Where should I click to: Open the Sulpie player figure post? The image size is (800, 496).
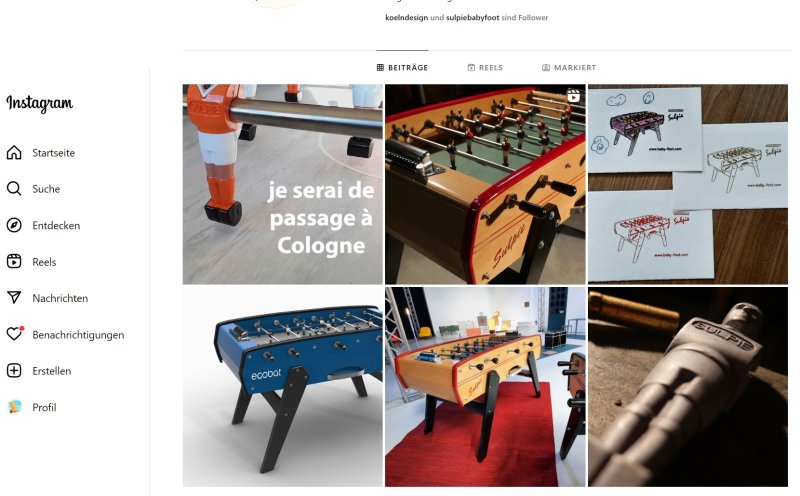point(688,387)
